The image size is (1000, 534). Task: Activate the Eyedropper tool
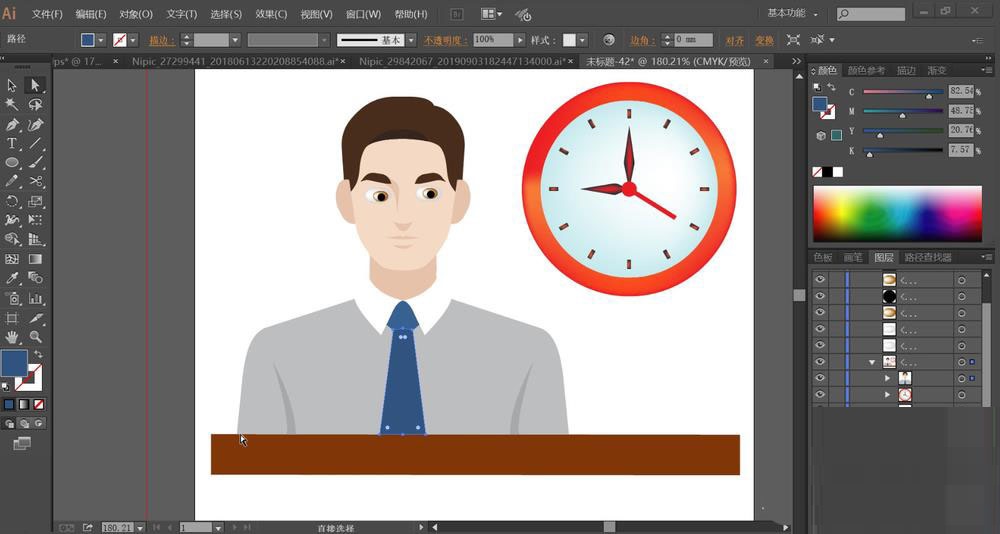click(12, 278)
